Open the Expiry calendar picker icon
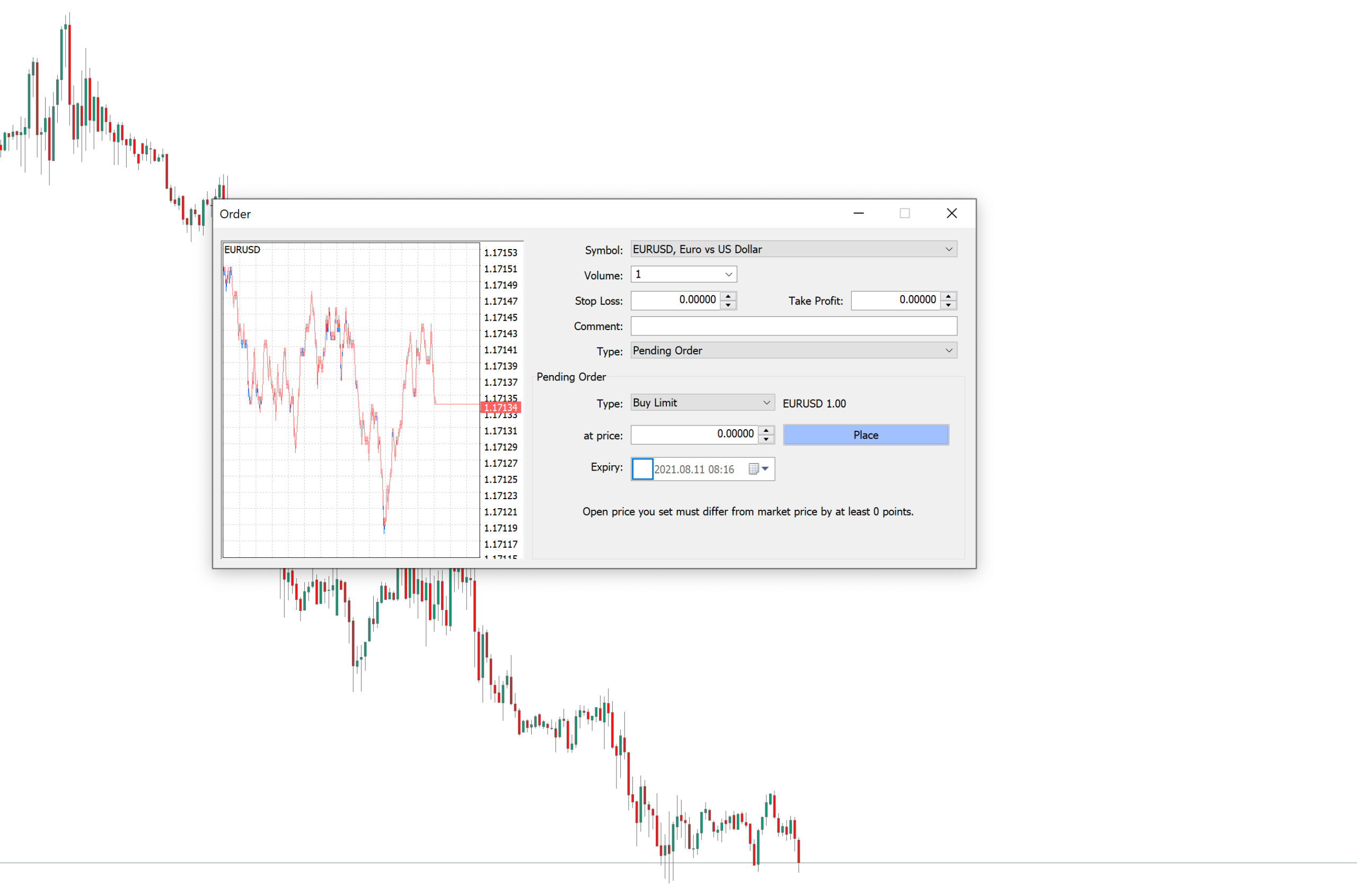The height and width of the screenshot is (896, 1357). pyautogui.click(x=753, y=469)
